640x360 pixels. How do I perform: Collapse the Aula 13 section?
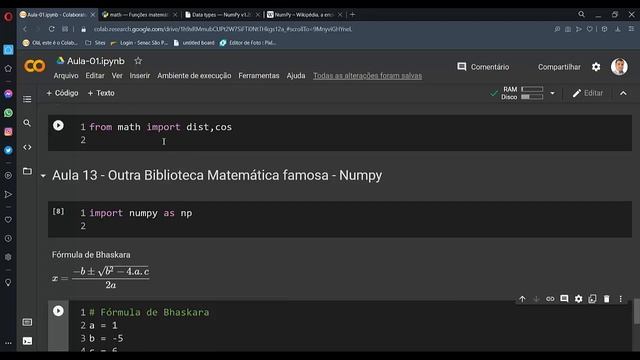click(x=43, y=176)
